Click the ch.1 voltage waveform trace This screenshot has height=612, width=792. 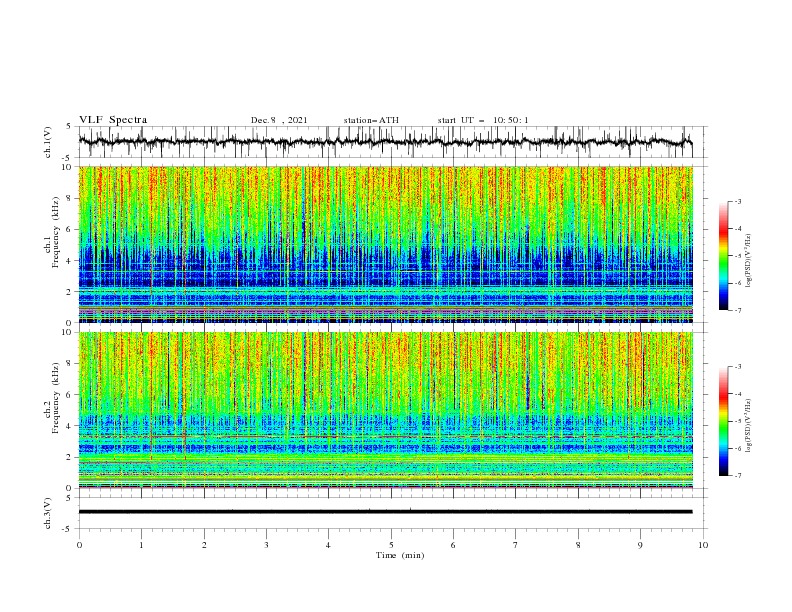coord(385,142)
